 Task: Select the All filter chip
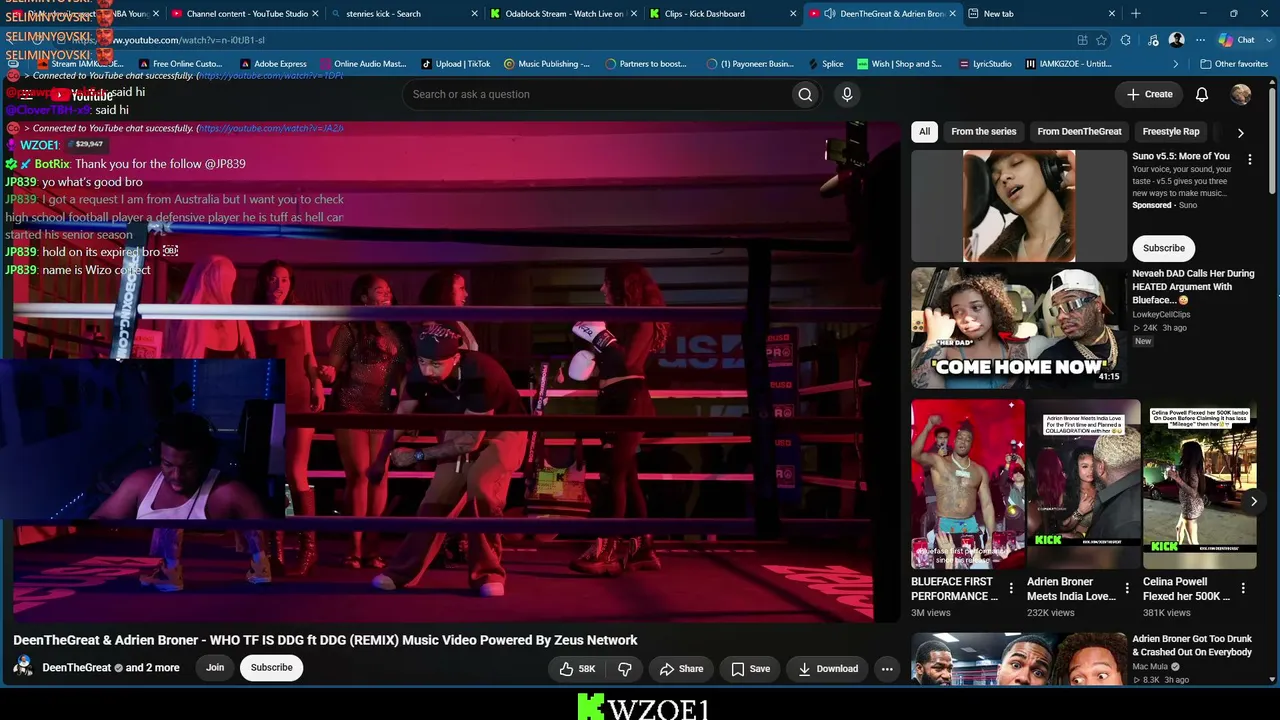(x=925, y=132)
